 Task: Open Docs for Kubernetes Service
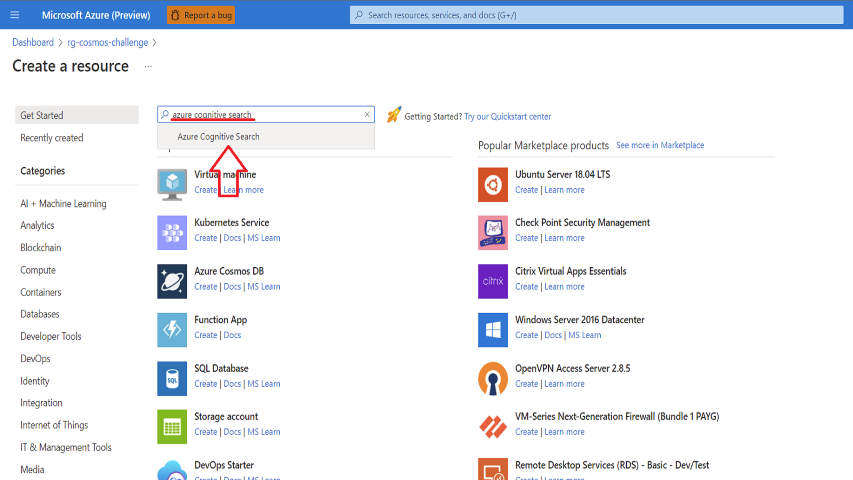(232, 238)
